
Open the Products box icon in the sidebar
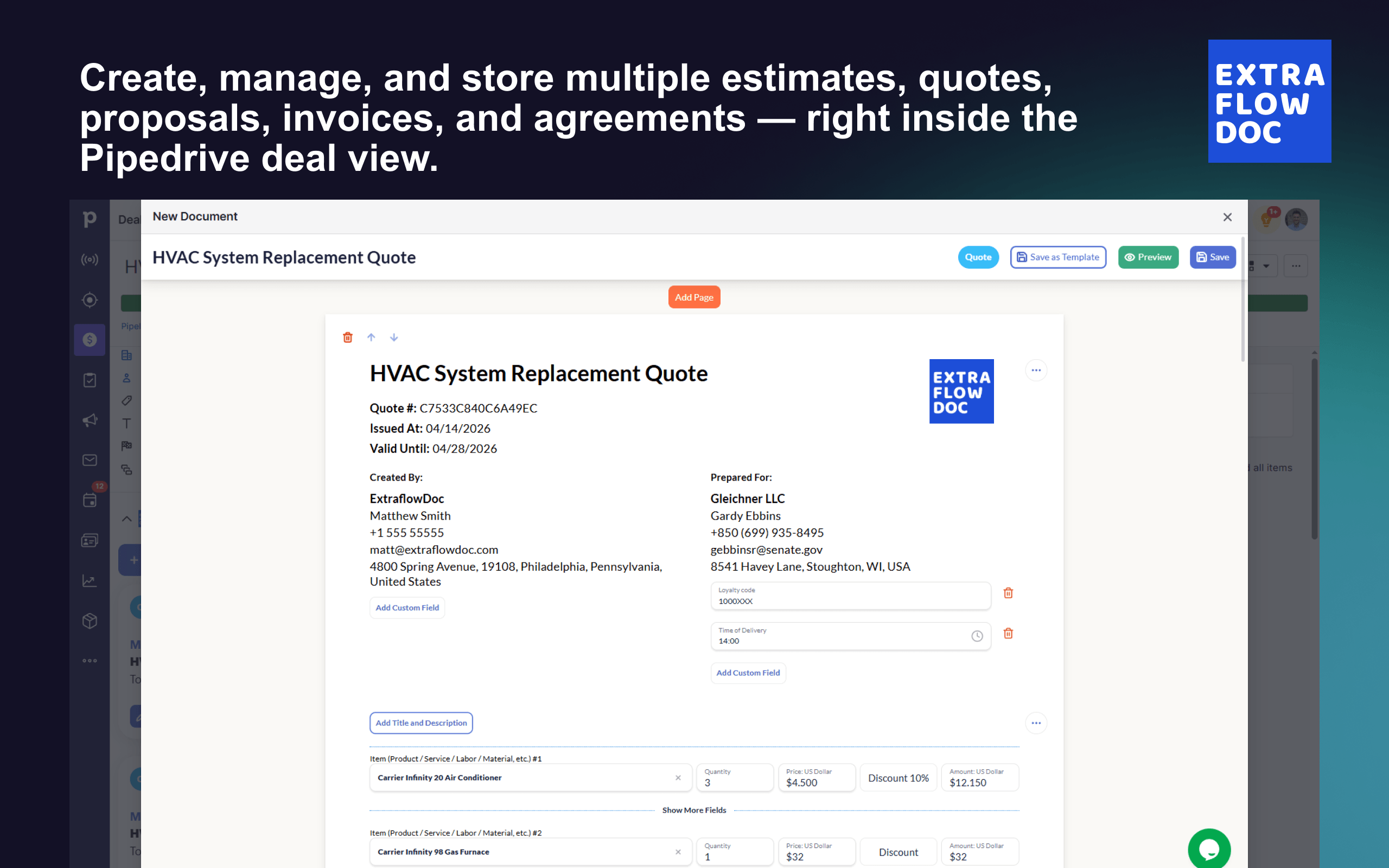click(90, 621)
